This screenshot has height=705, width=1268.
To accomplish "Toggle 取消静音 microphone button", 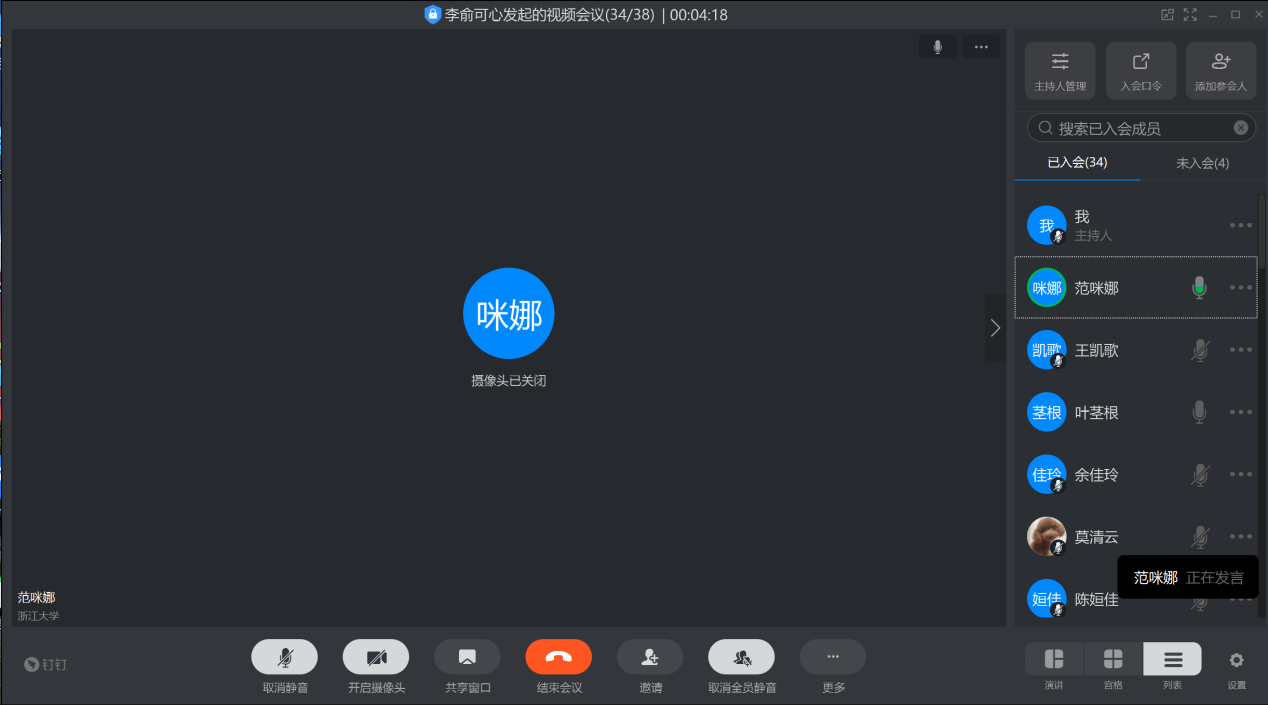I will tap(284, 657).
